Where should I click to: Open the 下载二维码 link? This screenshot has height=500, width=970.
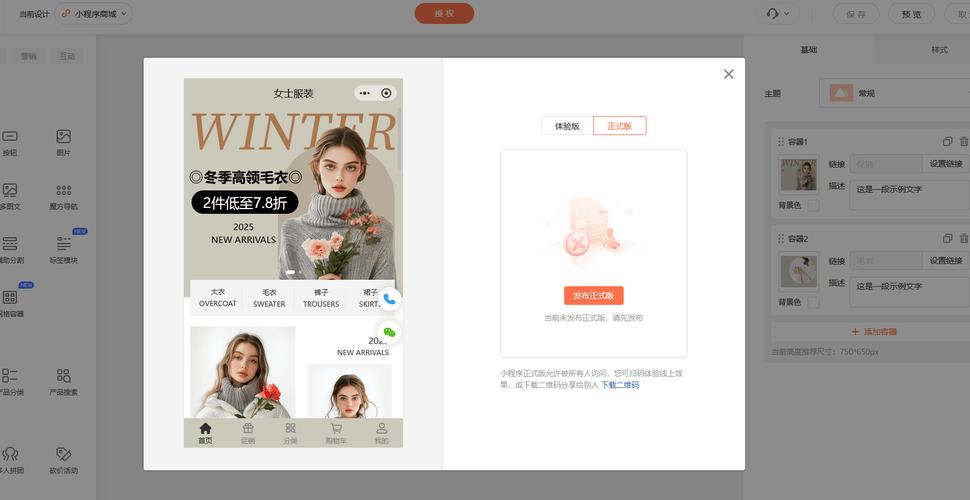coord(620,385)
